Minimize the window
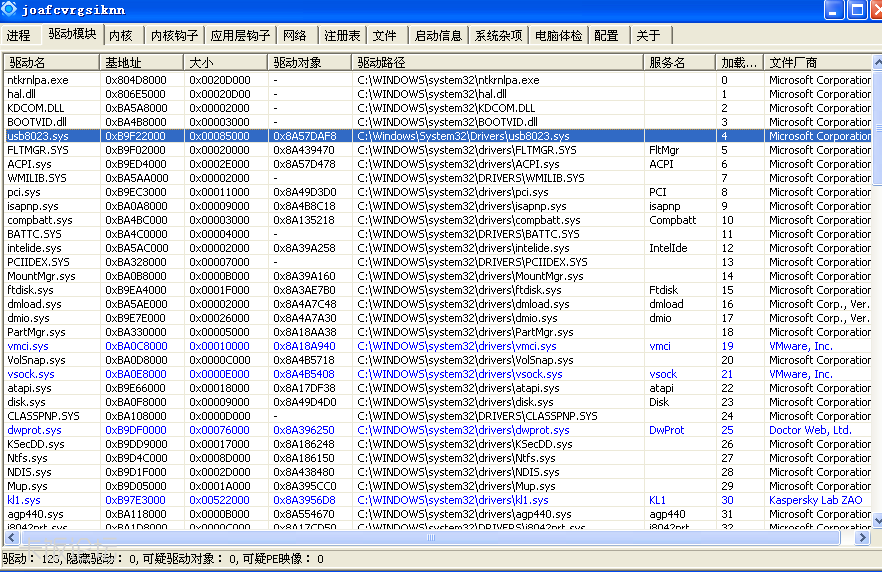The image size is (882, 572). [833, 10]
